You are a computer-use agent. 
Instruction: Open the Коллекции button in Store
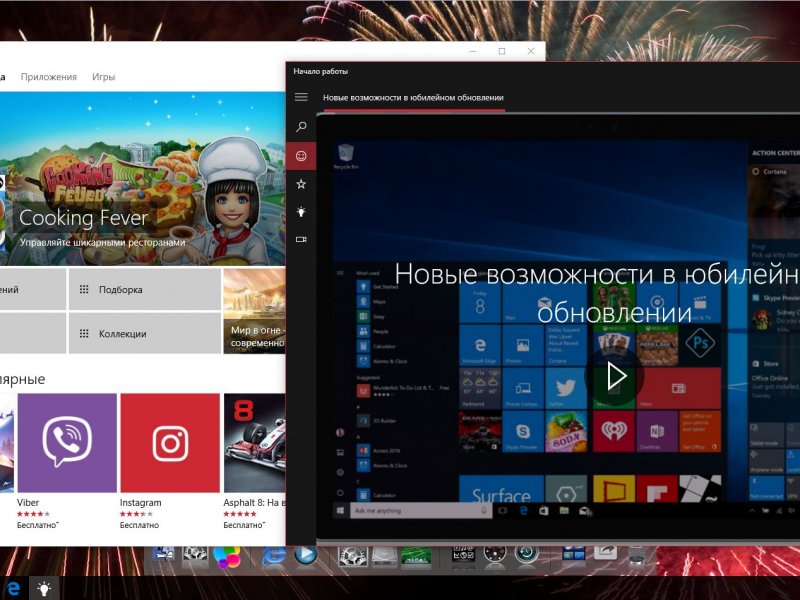(145, 334)
